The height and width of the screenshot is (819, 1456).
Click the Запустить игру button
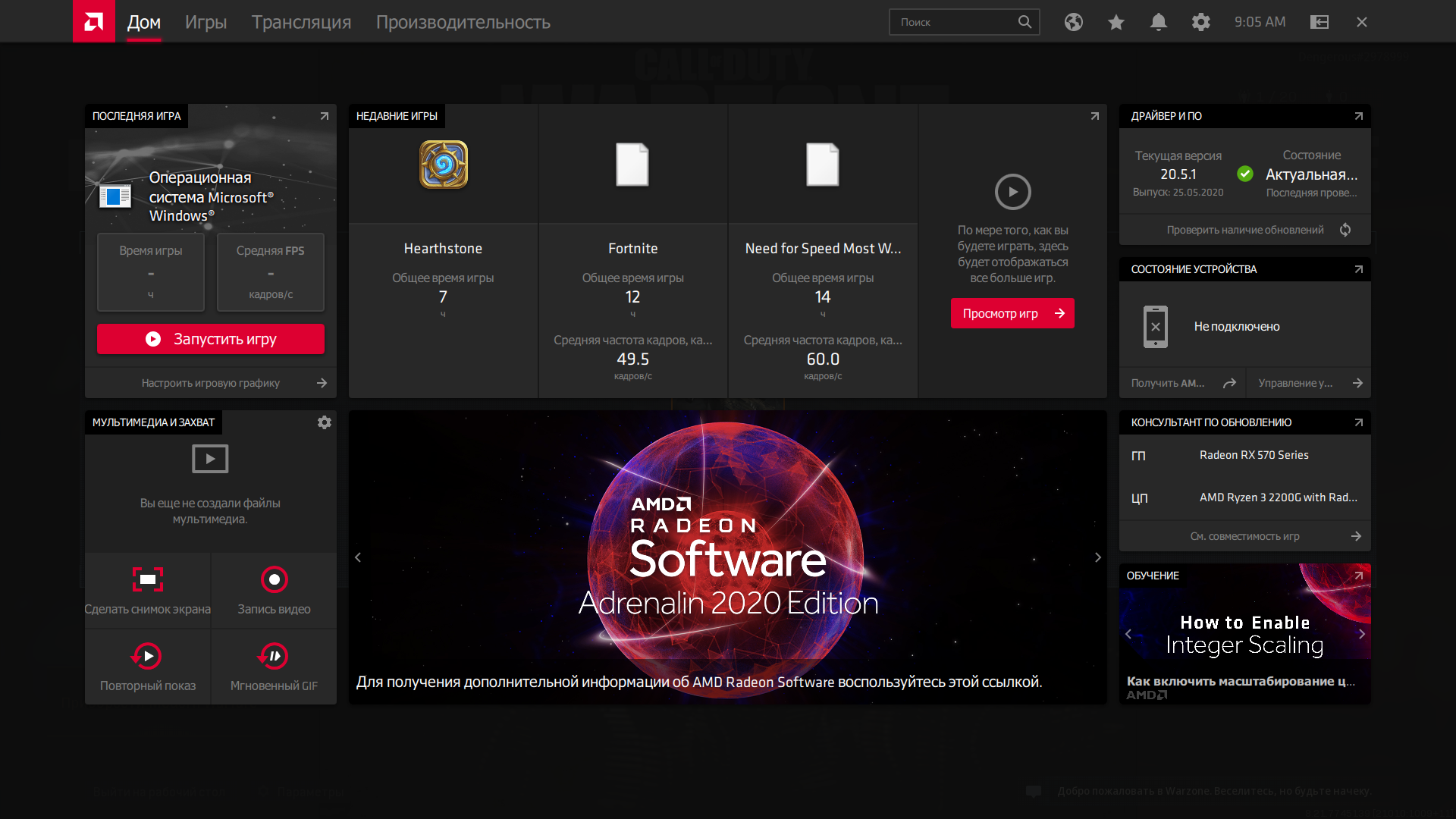pos(211,339)
